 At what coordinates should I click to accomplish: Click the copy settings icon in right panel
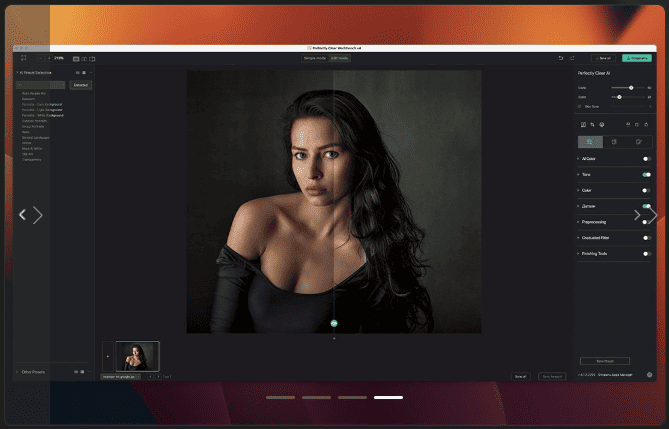click(x=637, y=125)
